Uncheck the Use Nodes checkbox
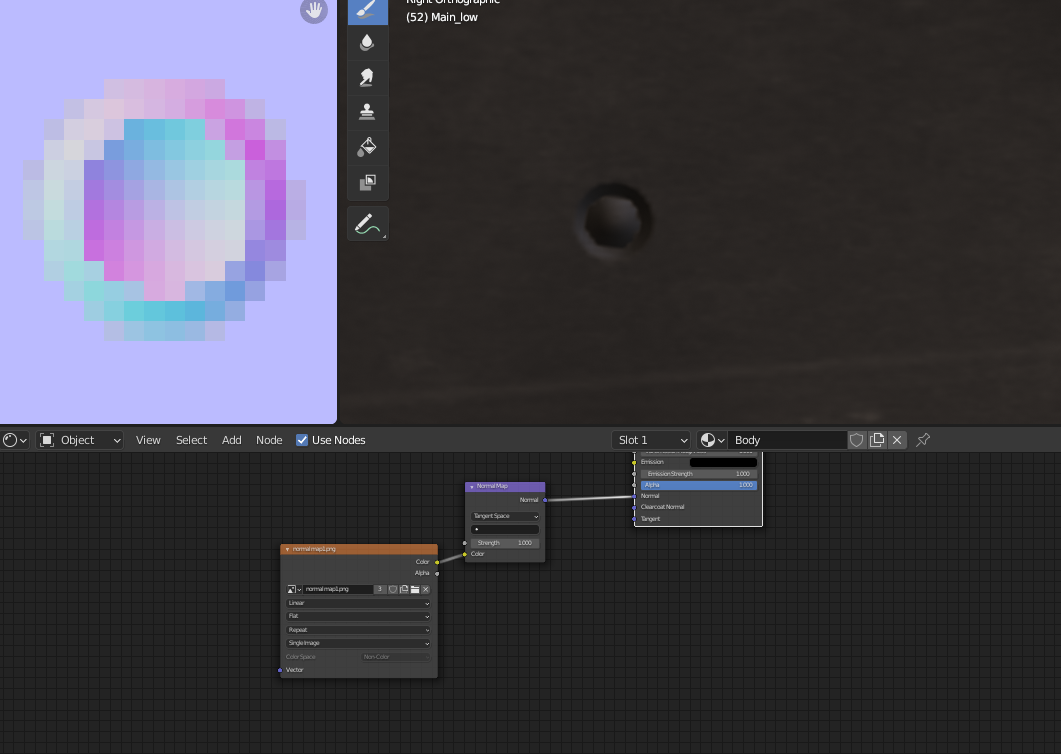Viewport: 1061px width, 754px height. click(x=301, y=439)
